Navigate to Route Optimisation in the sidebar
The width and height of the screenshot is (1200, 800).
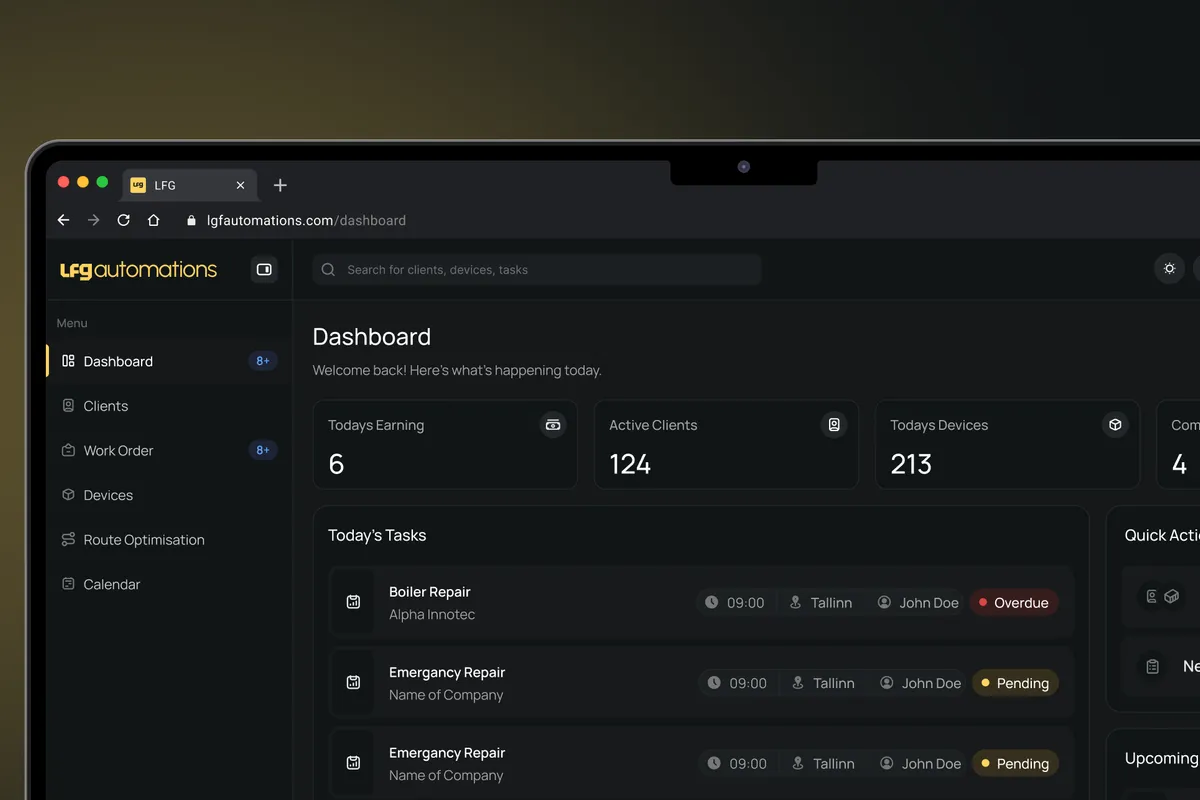coord(143,539)
